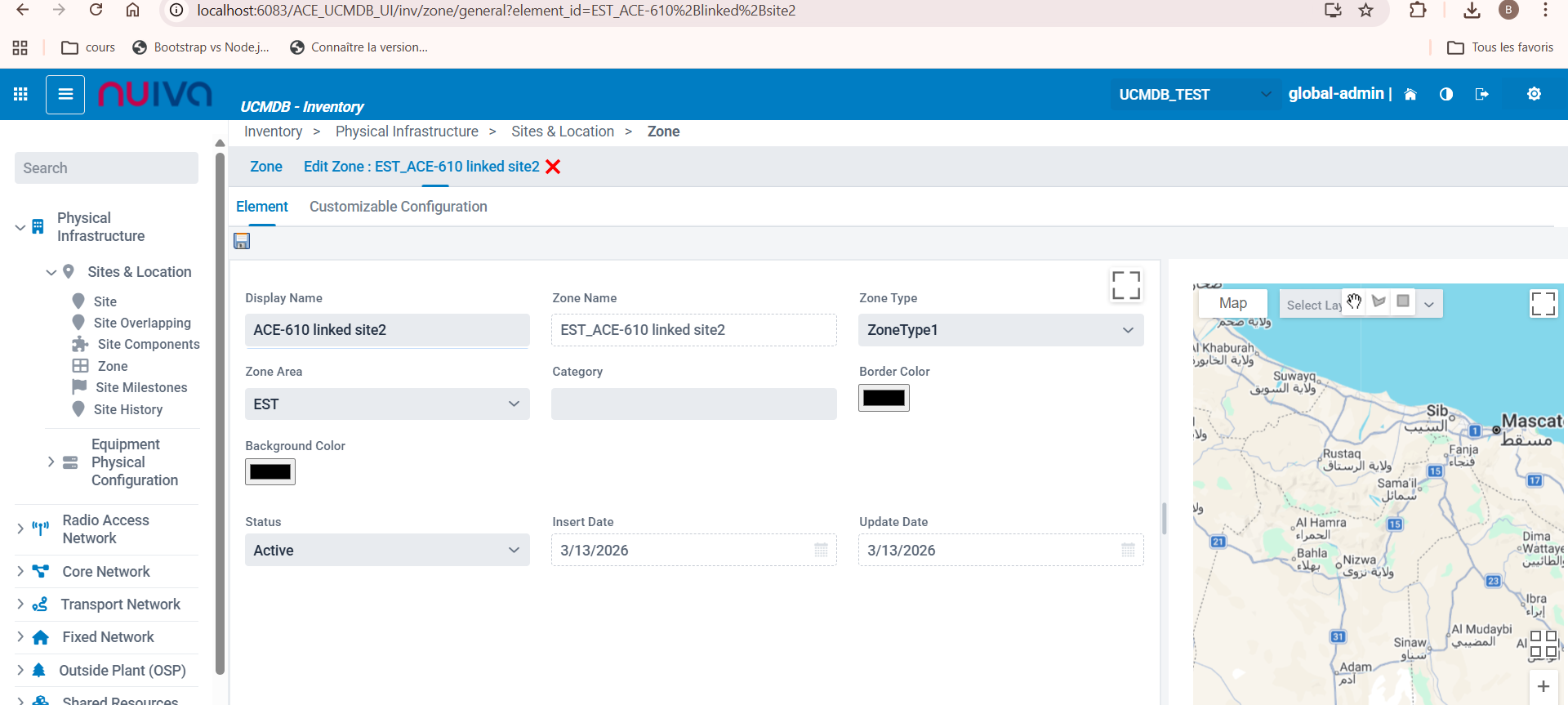1568x705 pixels.
Task: Open the Zone Type dropdown
Action: pyautogui.click(x=1000, y=330)
